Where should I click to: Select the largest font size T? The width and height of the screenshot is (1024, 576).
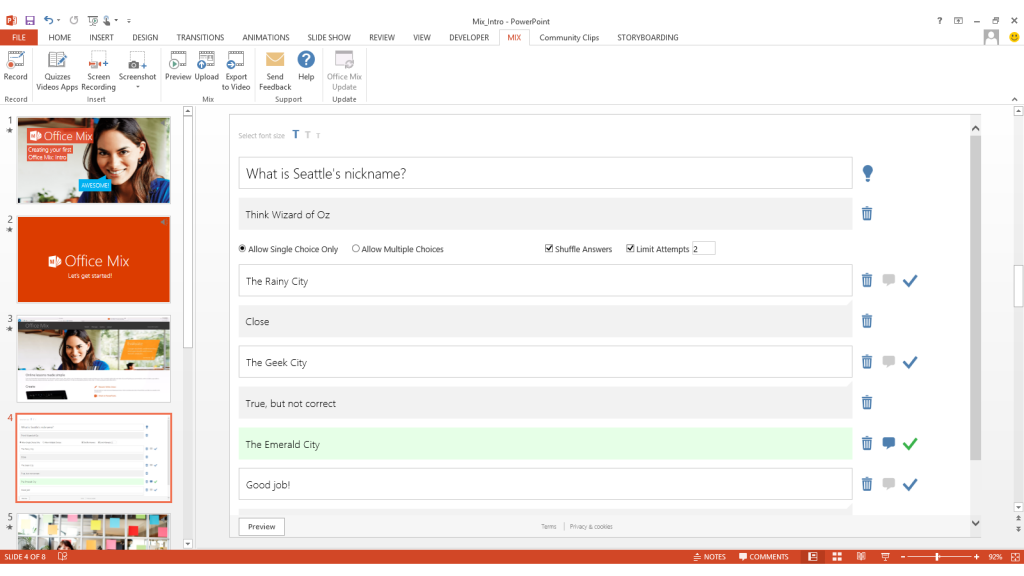click(x=295, y=134)
